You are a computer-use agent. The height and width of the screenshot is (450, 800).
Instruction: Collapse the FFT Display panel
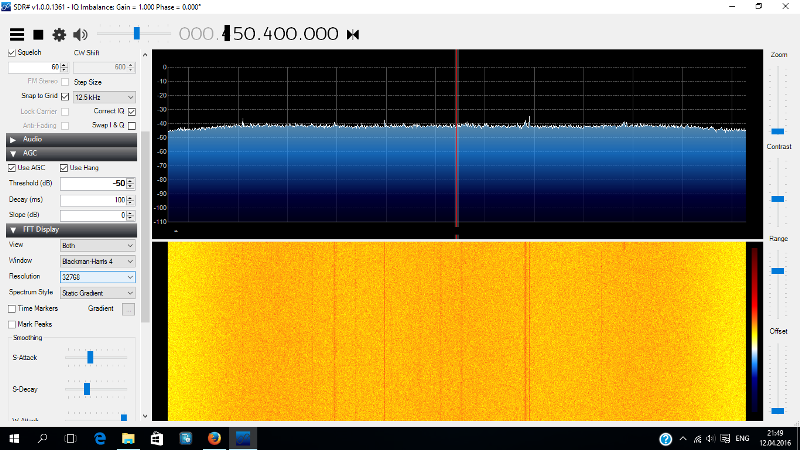coord(71,230)
